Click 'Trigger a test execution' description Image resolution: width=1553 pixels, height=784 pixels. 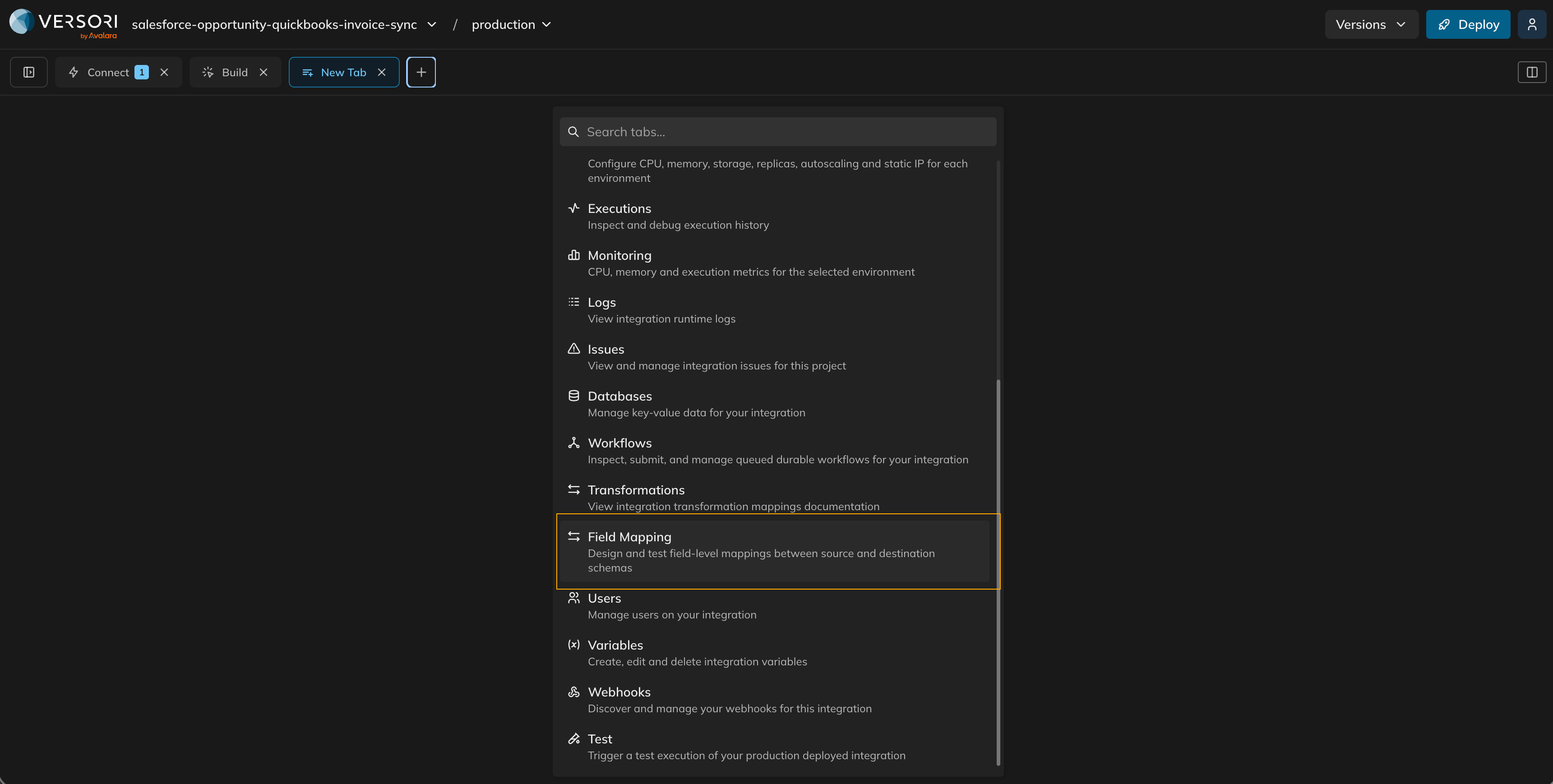point(746,756)
